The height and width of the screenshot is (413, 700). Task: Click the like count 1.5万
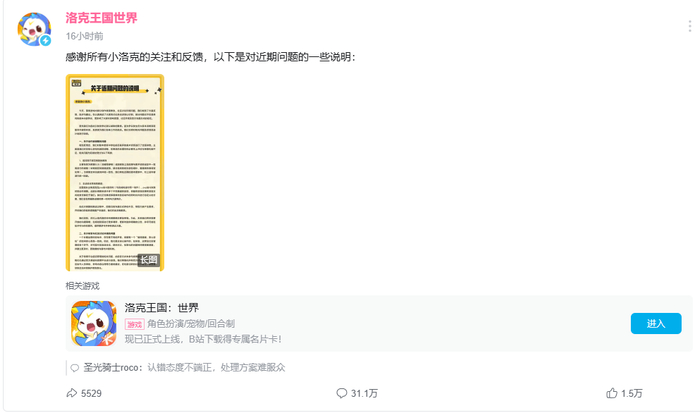pos(632,393)
